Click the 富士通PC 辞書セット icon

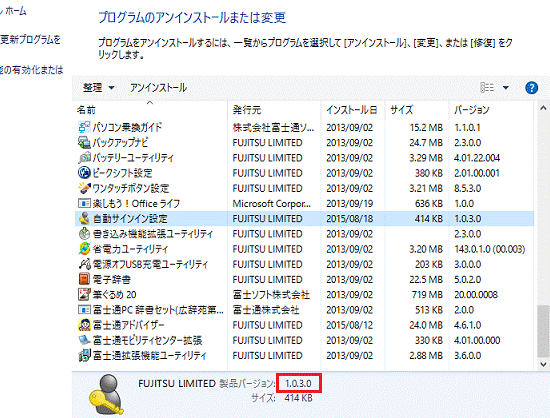[84, 310]
